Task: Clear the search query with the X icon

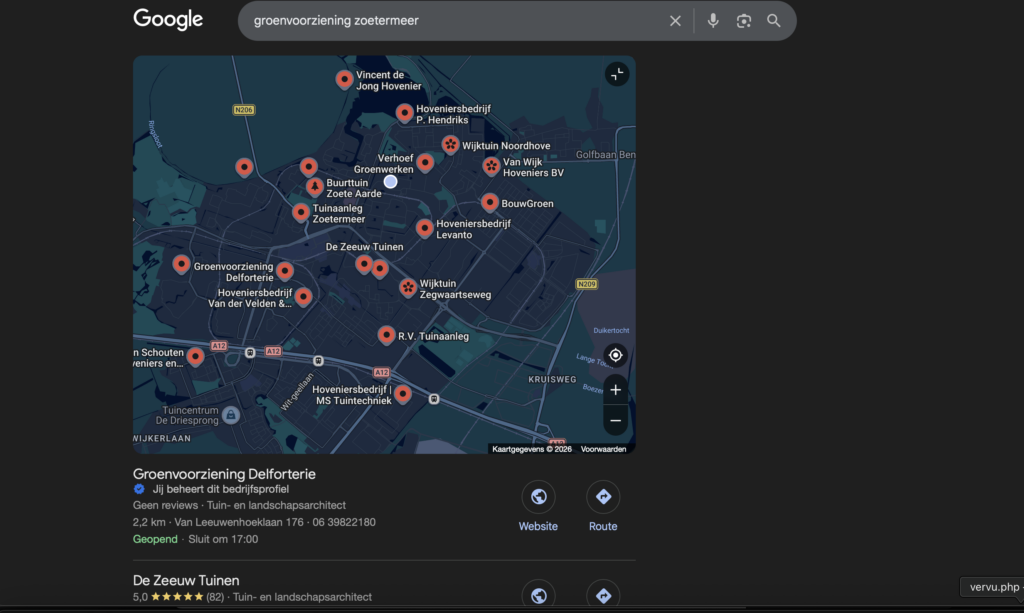Action: point(675,20)
